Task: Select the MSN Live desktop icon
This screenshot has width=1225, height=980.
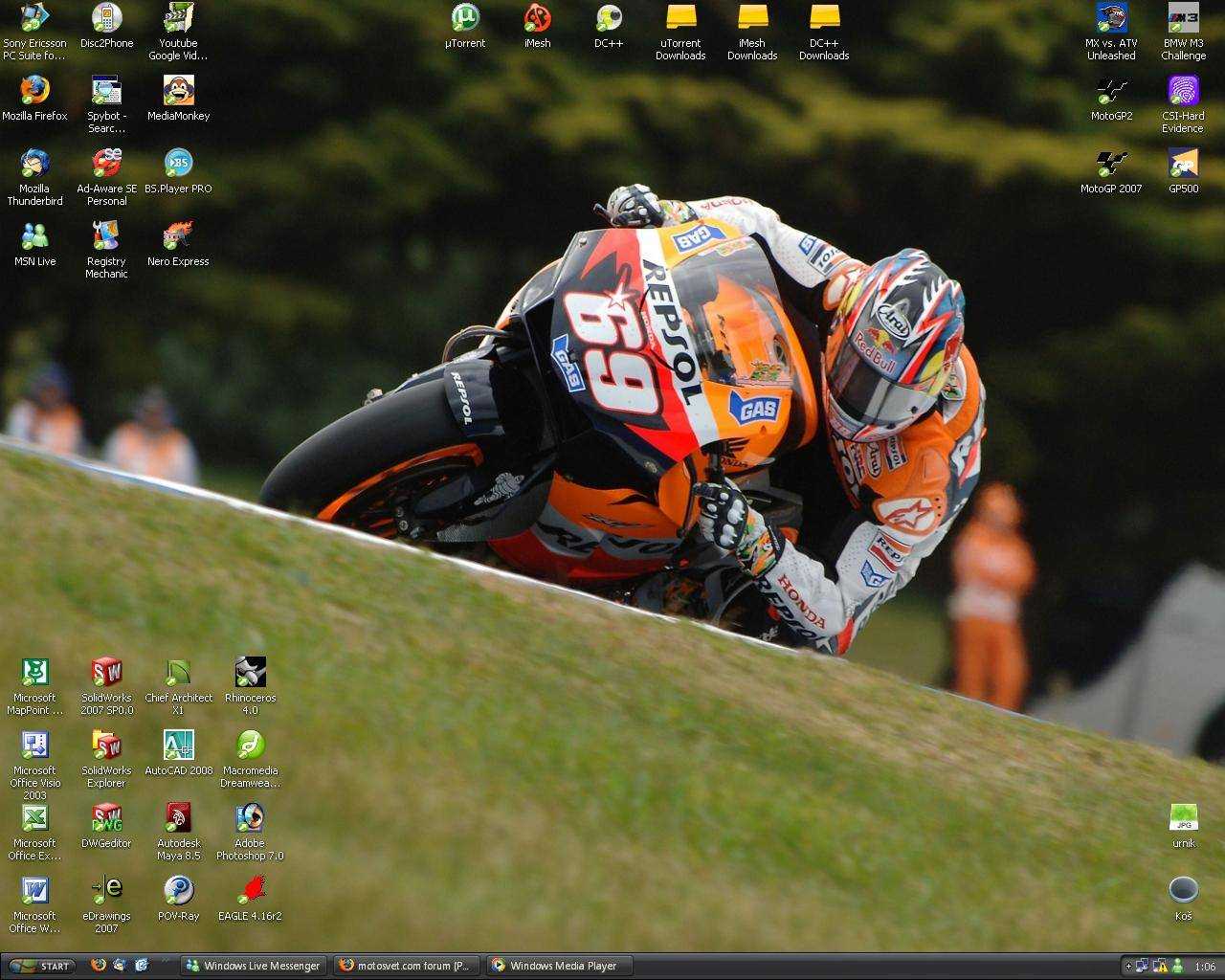Action: [x=34, y=244]
